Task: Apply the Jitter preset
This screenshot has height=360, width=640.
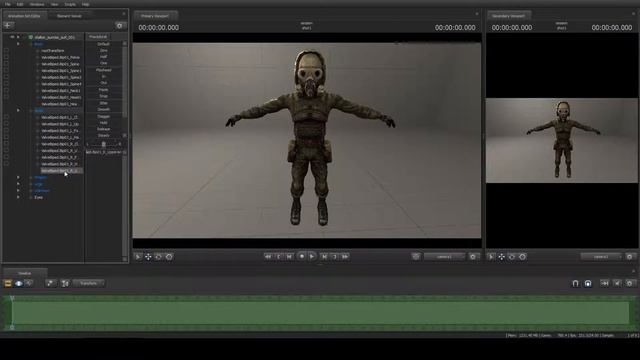Action: click(x=104, y=103)
